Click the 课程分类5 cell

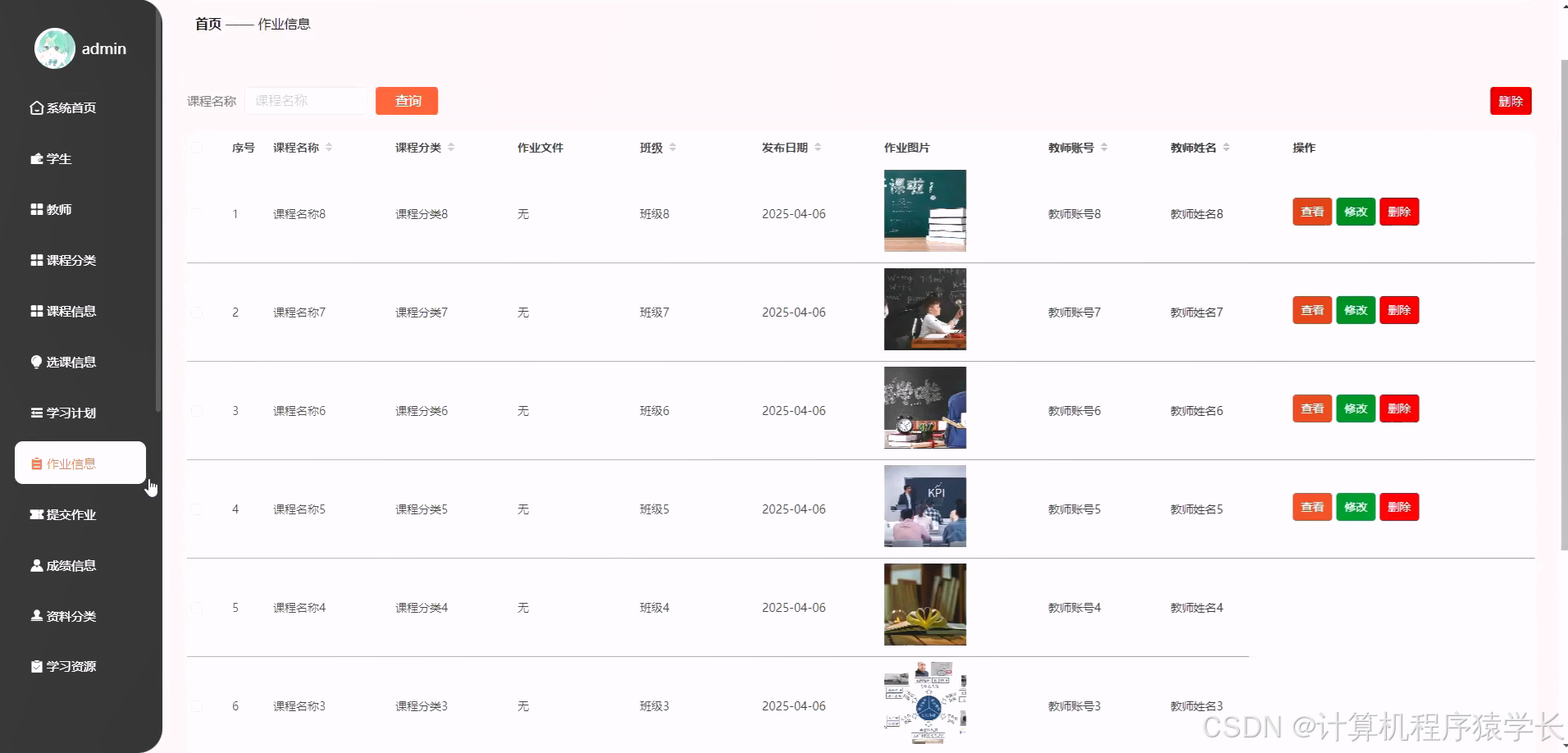422,509
